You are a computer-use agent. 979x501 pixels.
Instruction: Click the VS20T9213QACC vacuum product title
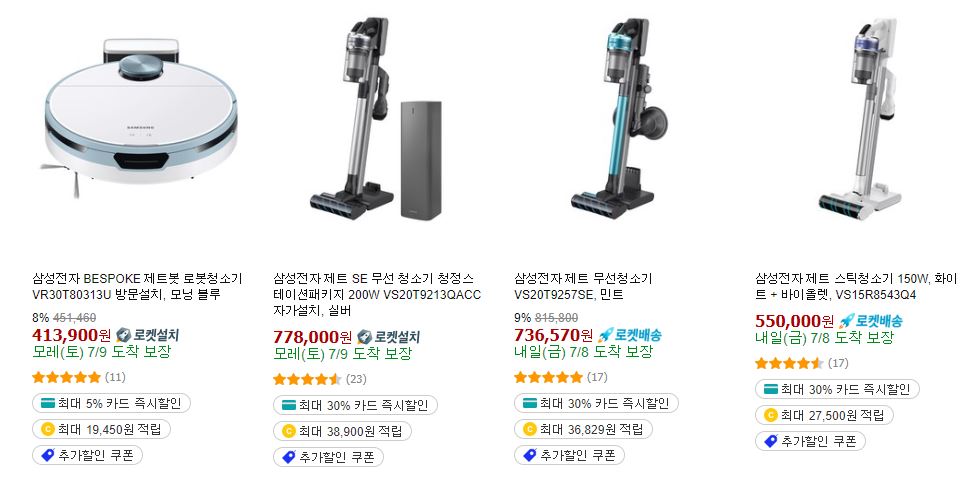tap(377, 294)
